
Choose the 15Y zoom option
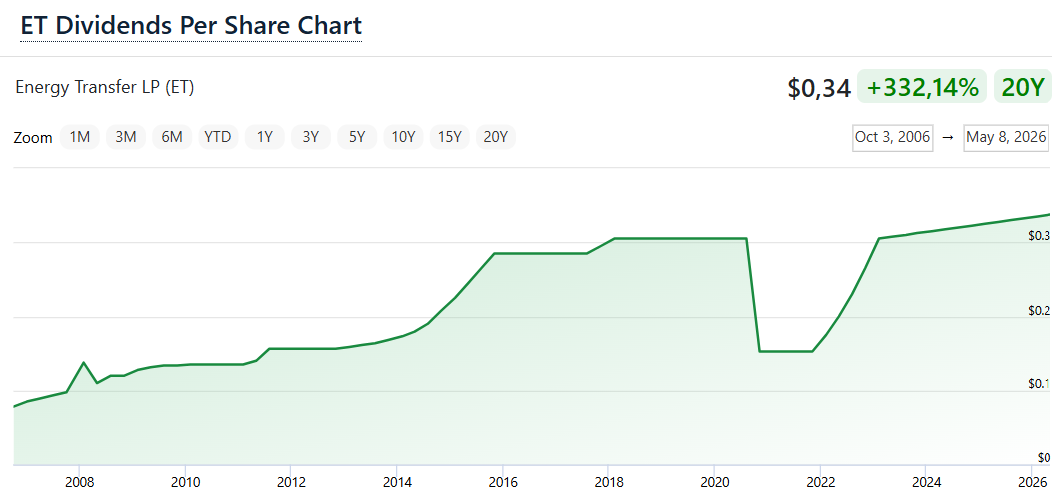[x=450, y=137]
